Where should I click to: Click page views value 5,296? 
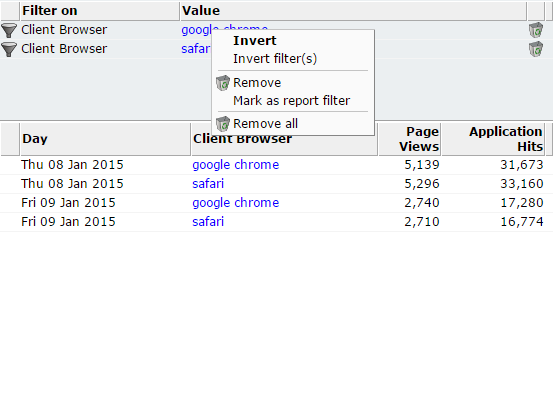[x=422, y=184]
